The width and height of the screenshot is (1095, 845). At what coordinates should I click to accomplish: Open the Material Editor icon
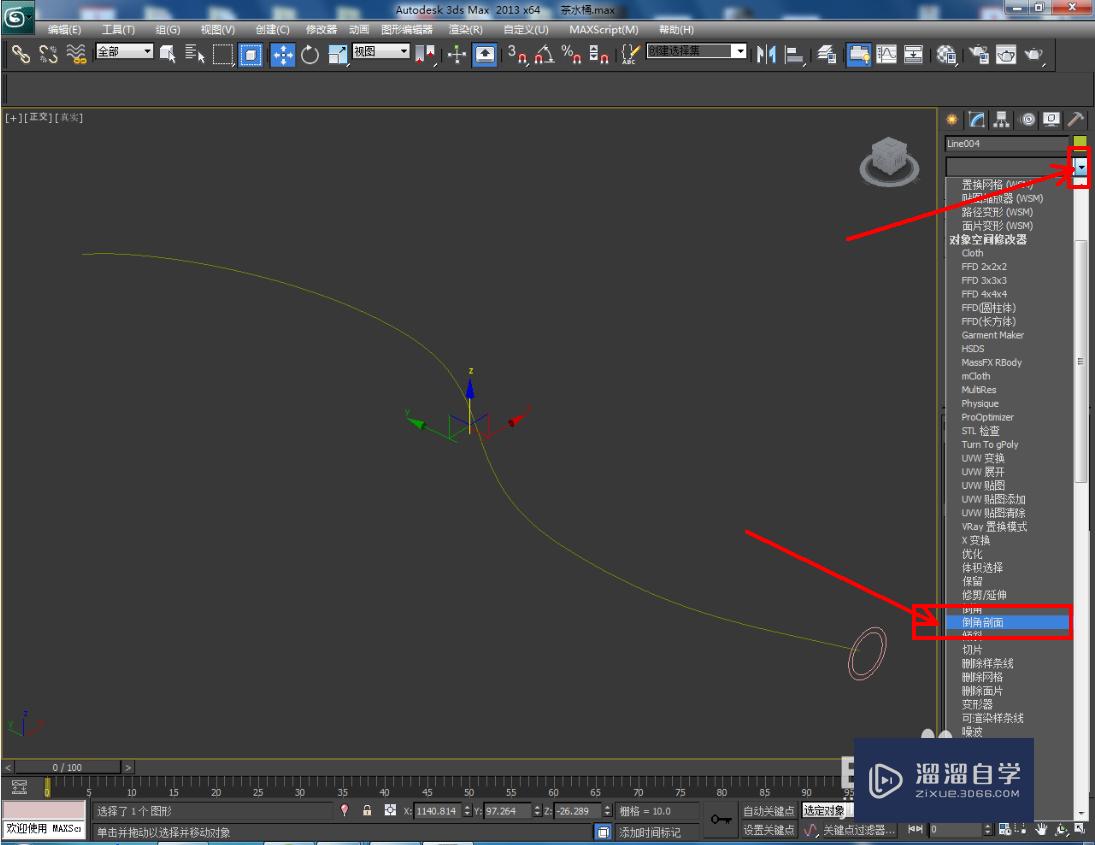point(946,54)
